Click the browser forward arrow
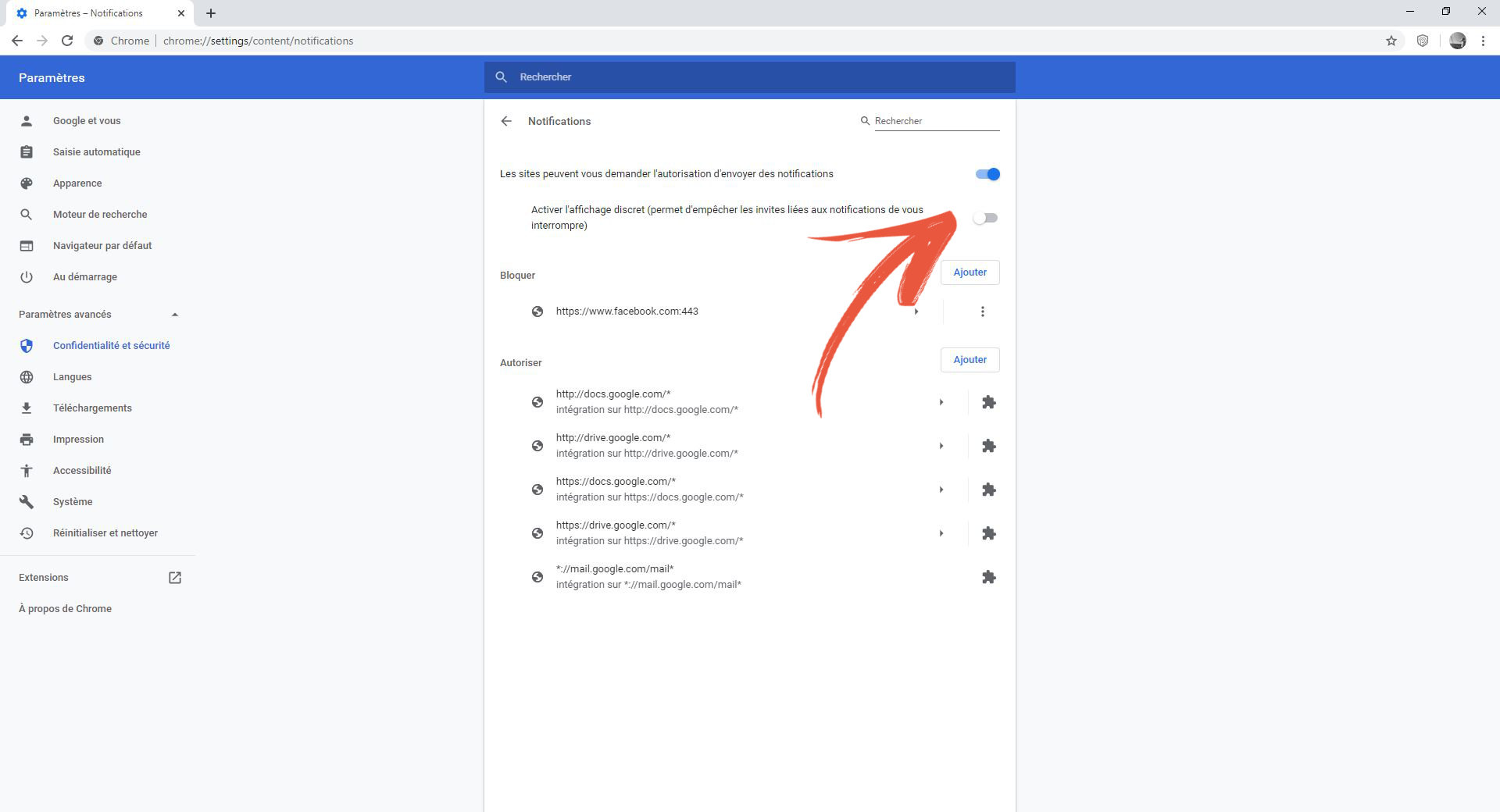The image size is (1500, 812). click(x=42, y=41)
